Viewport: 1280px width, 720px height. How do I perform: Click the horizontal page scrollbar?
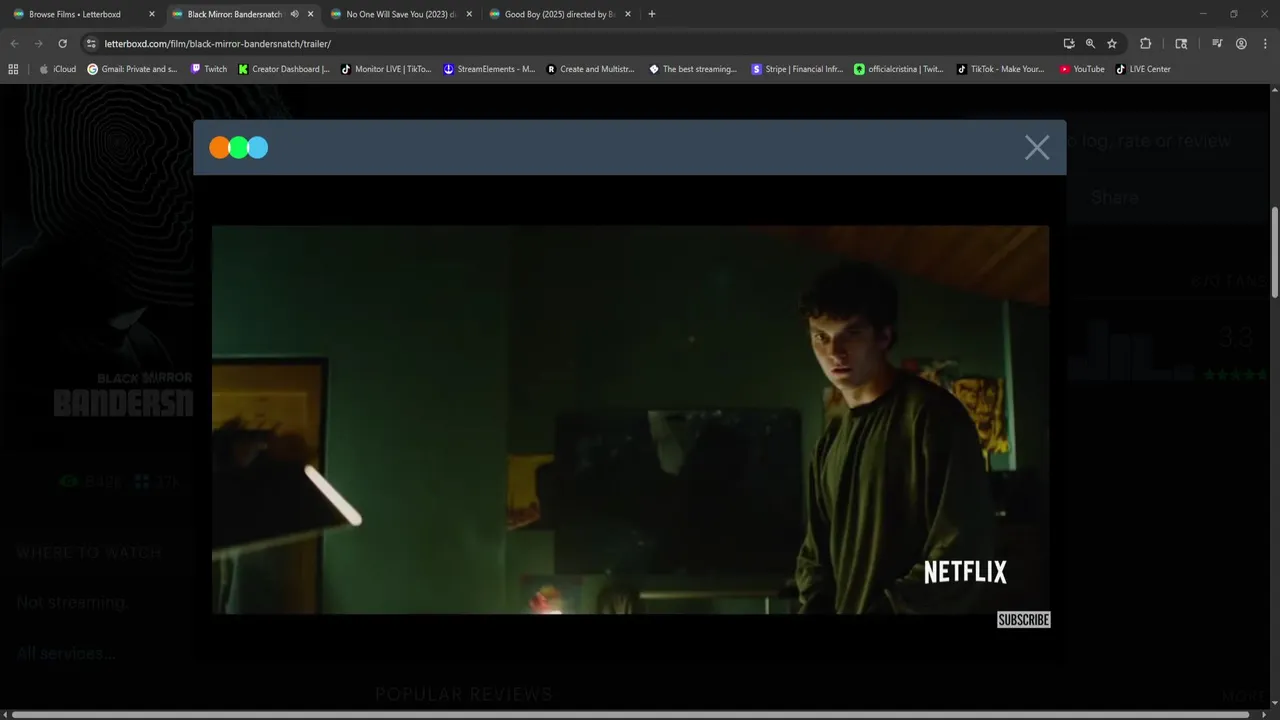click(631, 715)
